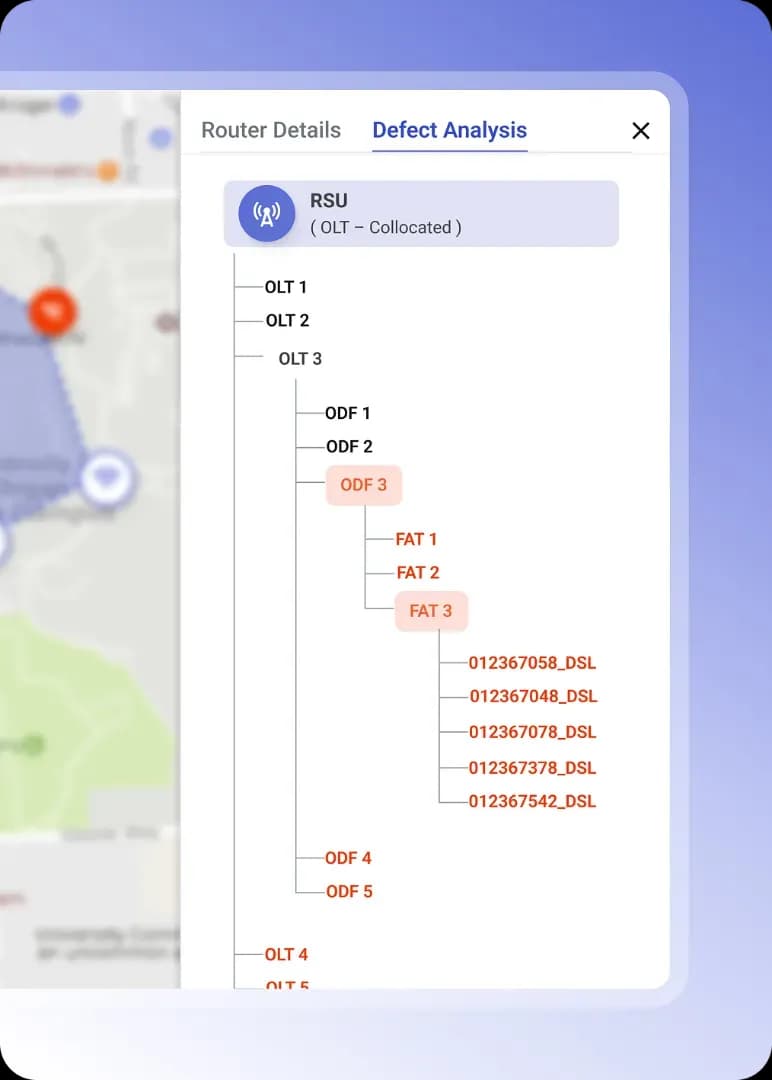
Task: Open the 012367048_DSL entry
Action: coord(533,696)
